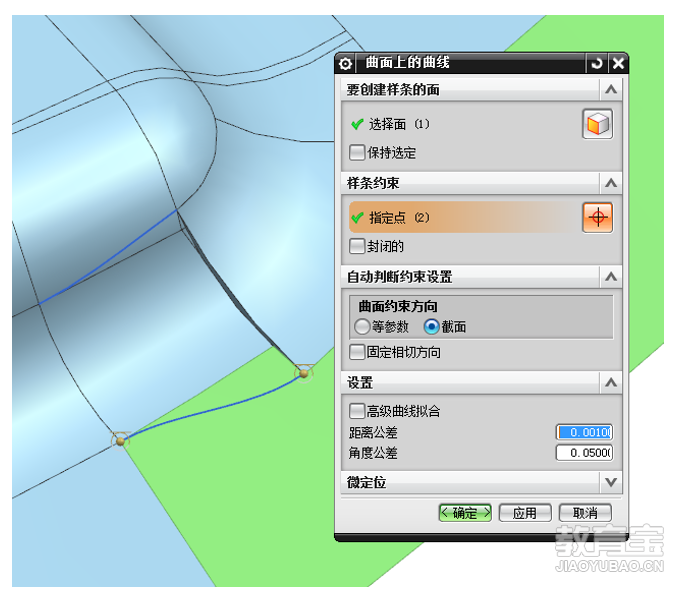Viewport: 685px width, 595px height.
Task: Toggle the 封闭的 checkbox
Action: pyautogui.click(x=357, y=246)
